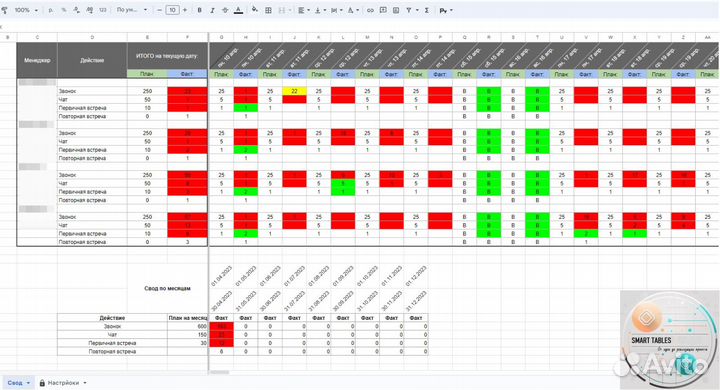The image size is (720, 390).
Task: Click the green План cell under ИТОГО
Action: click(x=147, y=73)
